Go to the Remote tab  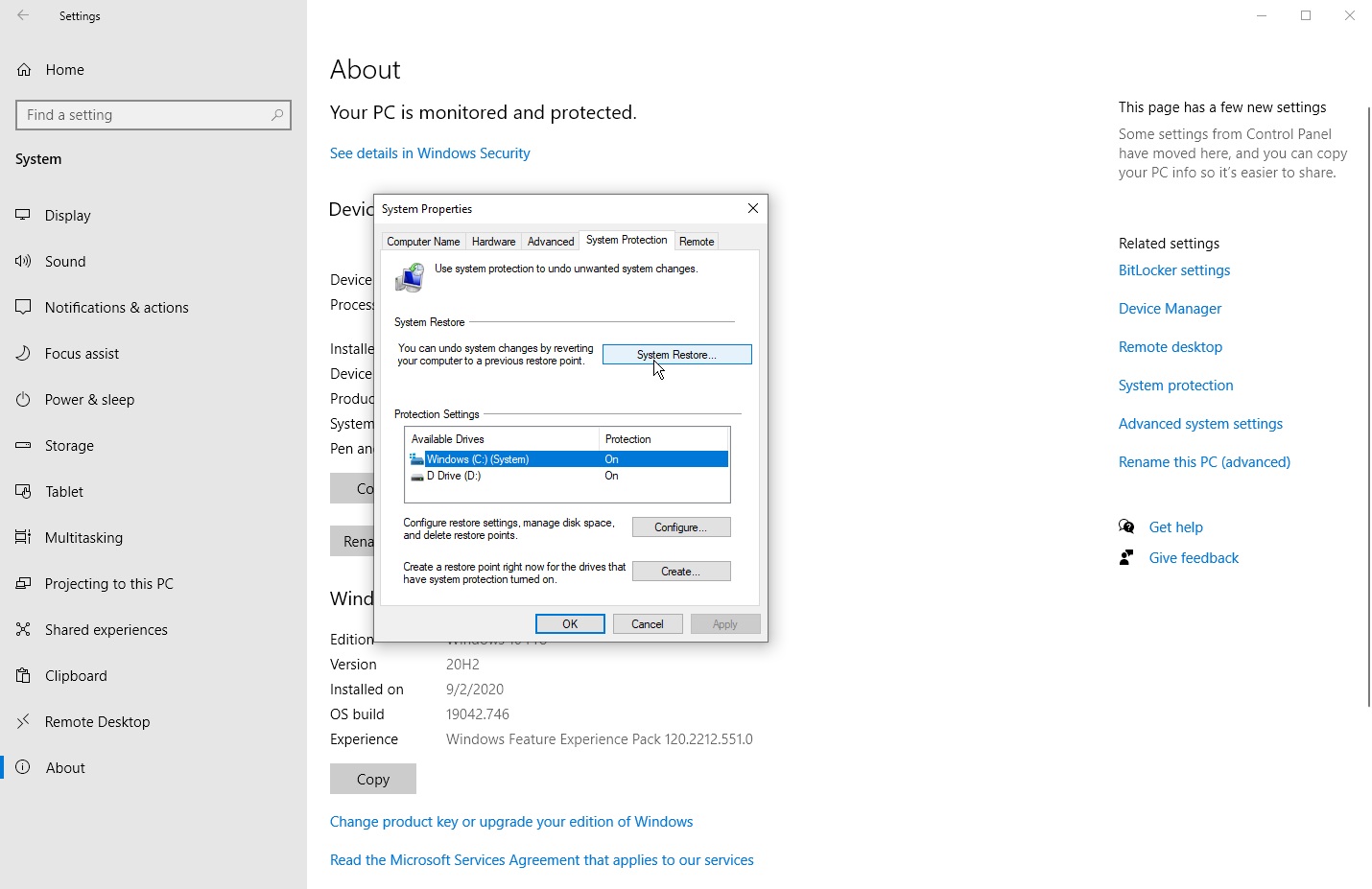pyautogui.click(x=697, y=242)
